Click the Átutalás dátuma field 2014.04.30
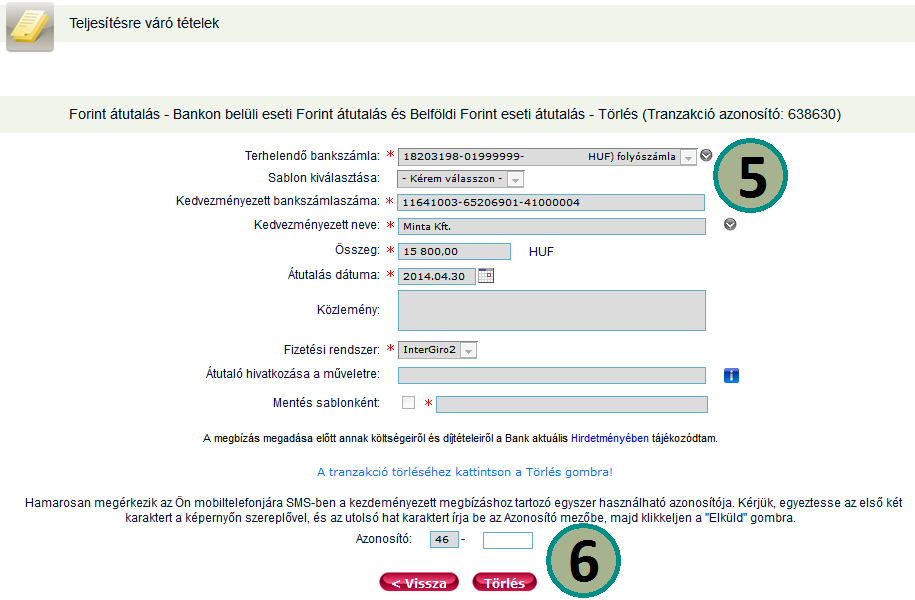The image size is (915, 600). click(436, 276)
